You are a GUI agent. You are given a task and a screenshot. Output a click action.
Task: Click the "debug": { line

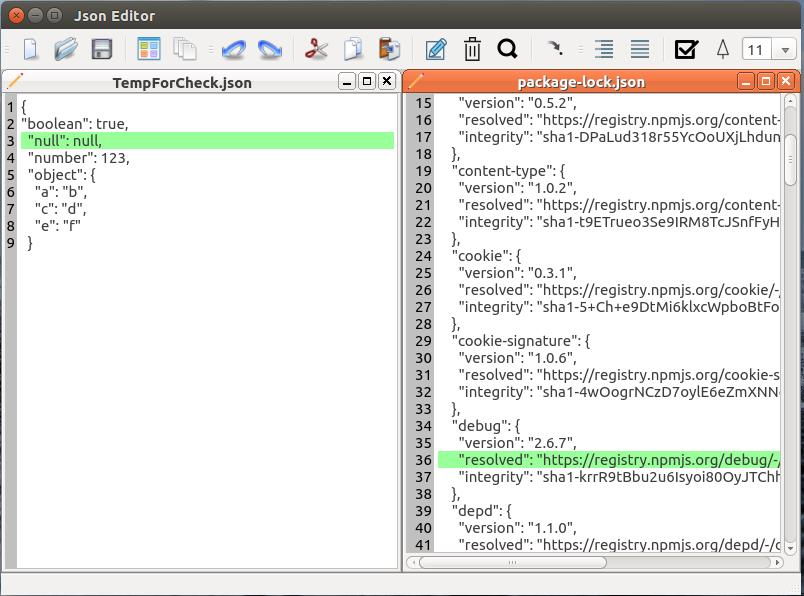coord(486,426)
